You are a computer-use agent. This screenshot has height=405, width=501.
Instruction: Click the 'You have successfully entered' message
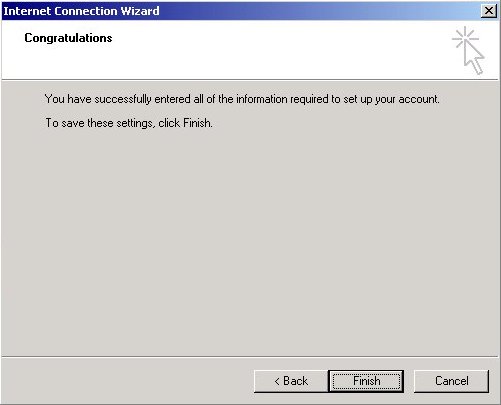242,99
